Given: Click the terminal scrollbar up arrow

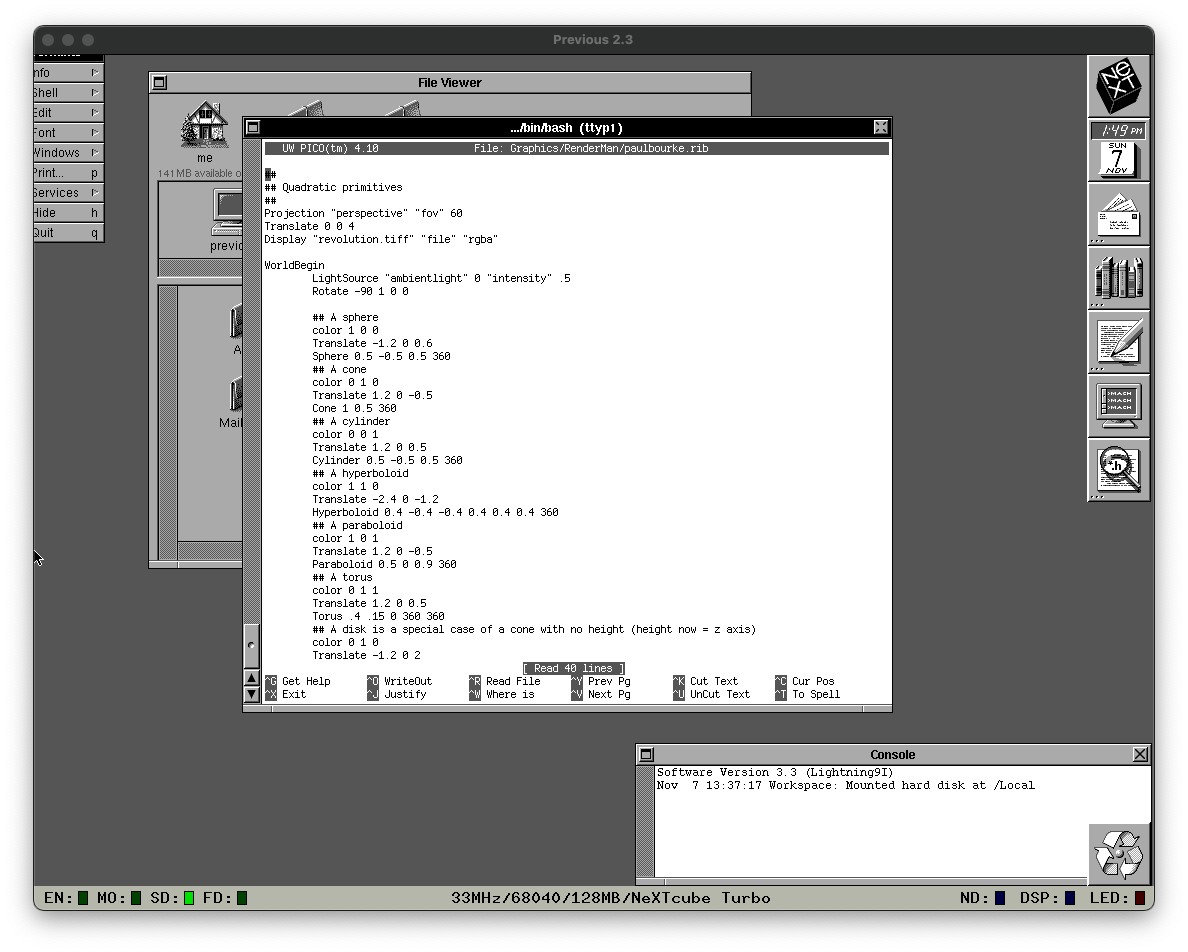Looking at the screenshot, I should click(252, 679).
